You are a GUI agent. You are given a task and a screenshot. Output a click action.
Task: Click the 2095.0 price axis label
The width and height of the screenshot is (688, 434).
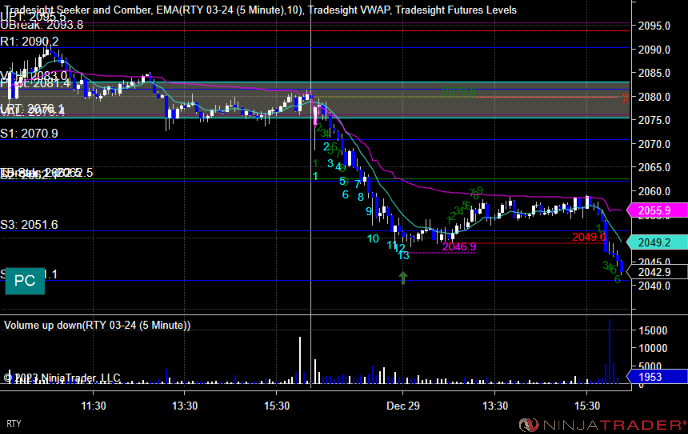(654, 26)
